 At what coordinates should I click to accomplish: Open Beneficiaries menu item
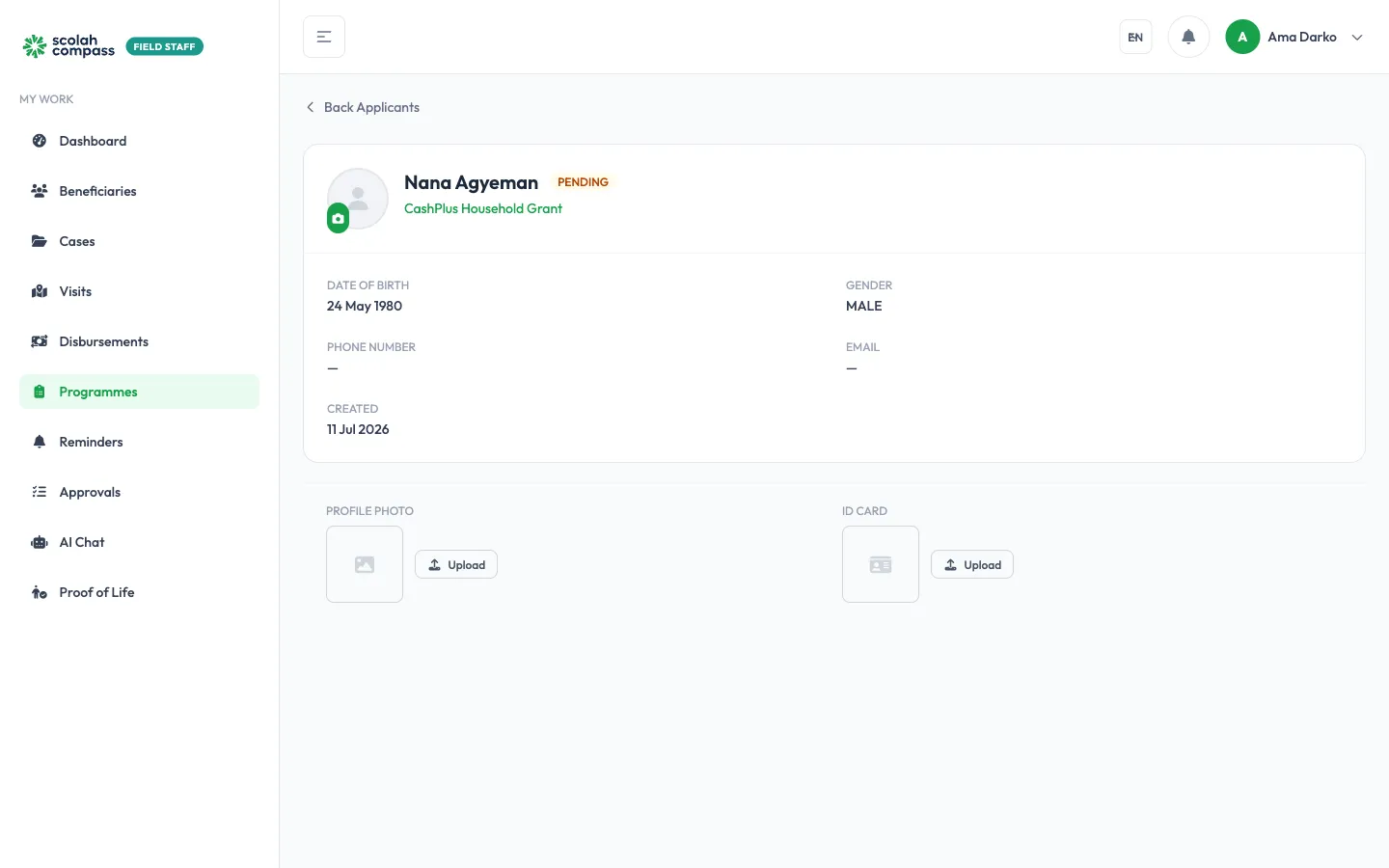(97, 191)
